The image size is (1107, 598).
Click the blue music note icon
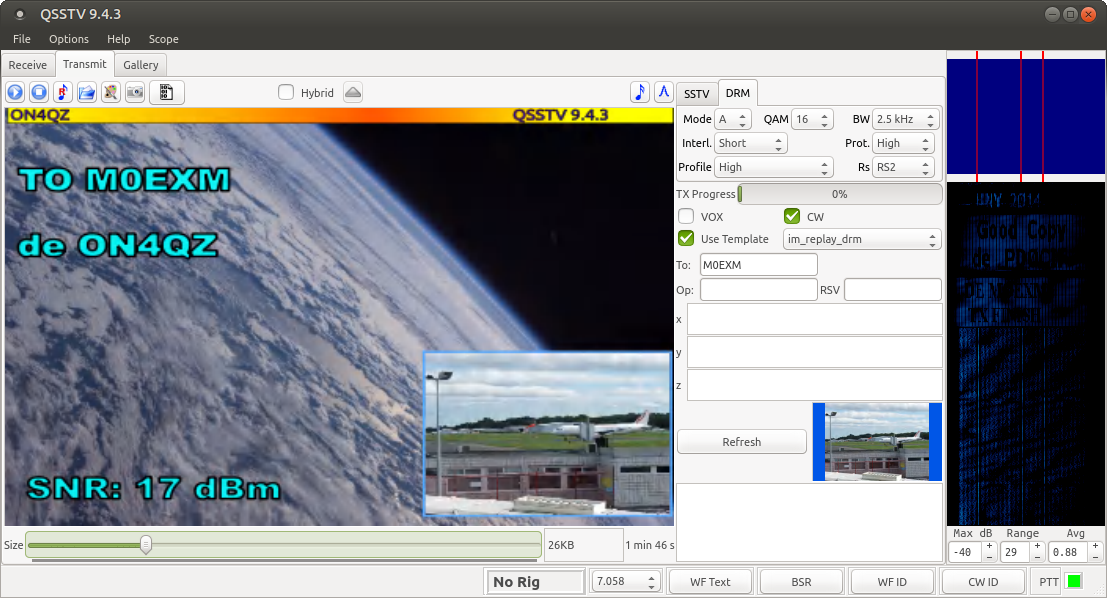(x=640, y=92)
